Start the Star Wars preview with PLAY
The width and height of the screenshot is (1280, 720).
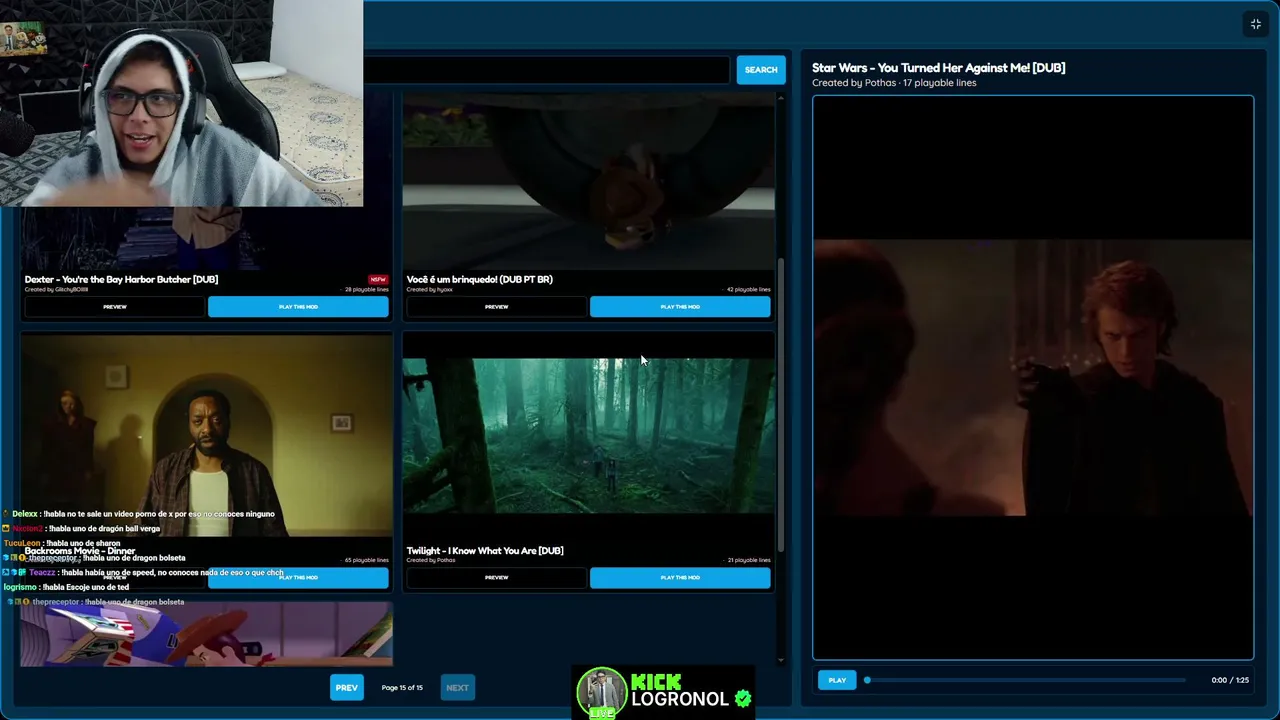click(x=837, y=680)
